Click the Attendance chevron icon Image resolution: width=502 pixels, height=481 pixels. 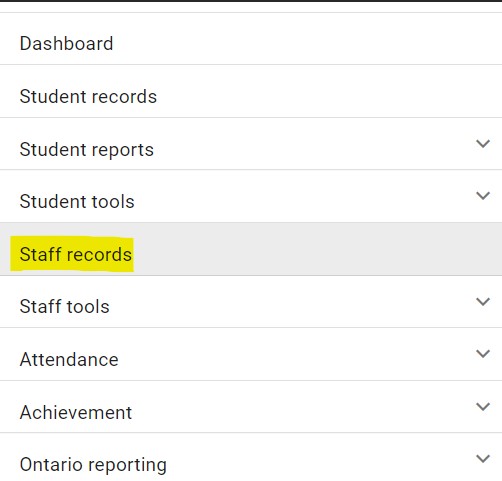point(483,354)
